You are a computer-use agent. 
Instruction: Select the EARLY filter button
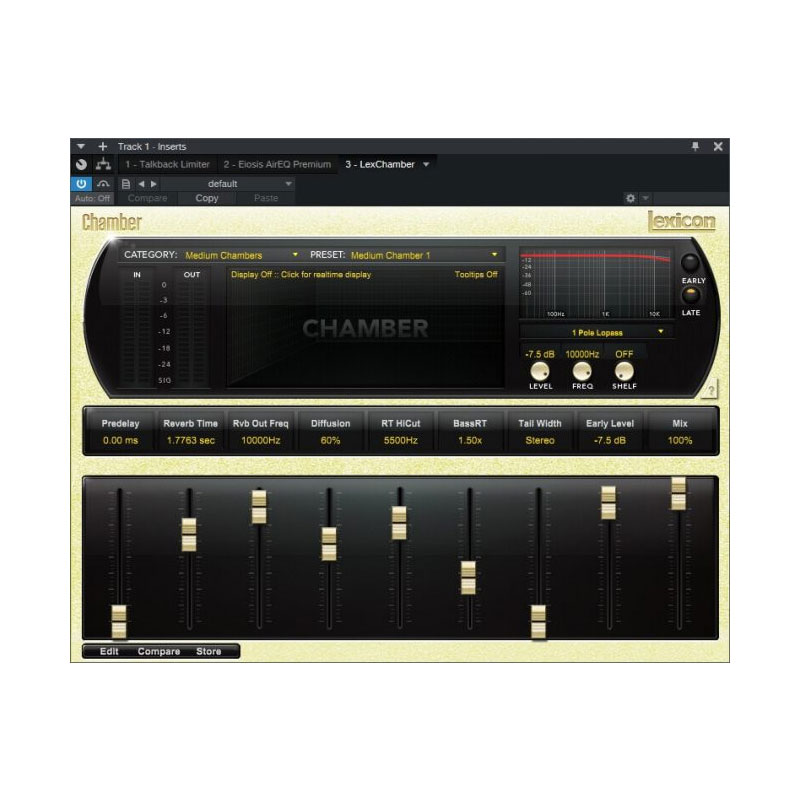(x=690, y=263)
